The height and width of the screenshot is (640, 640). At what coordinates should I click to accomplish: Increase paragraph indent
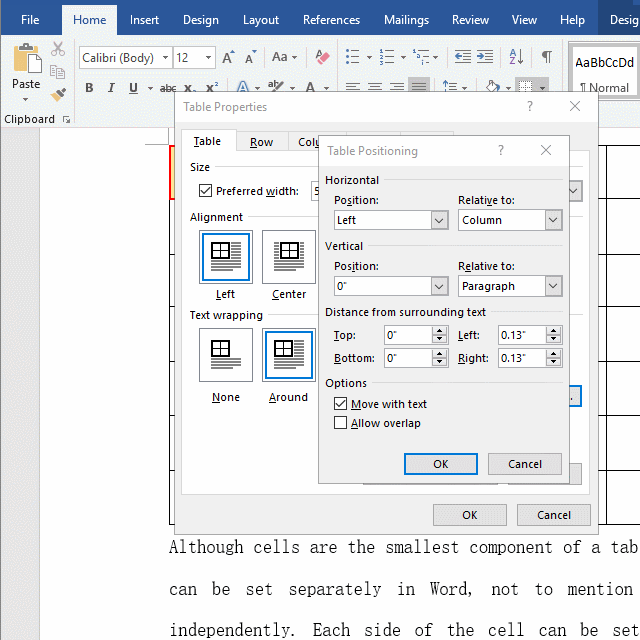click(x=485, y=57)
